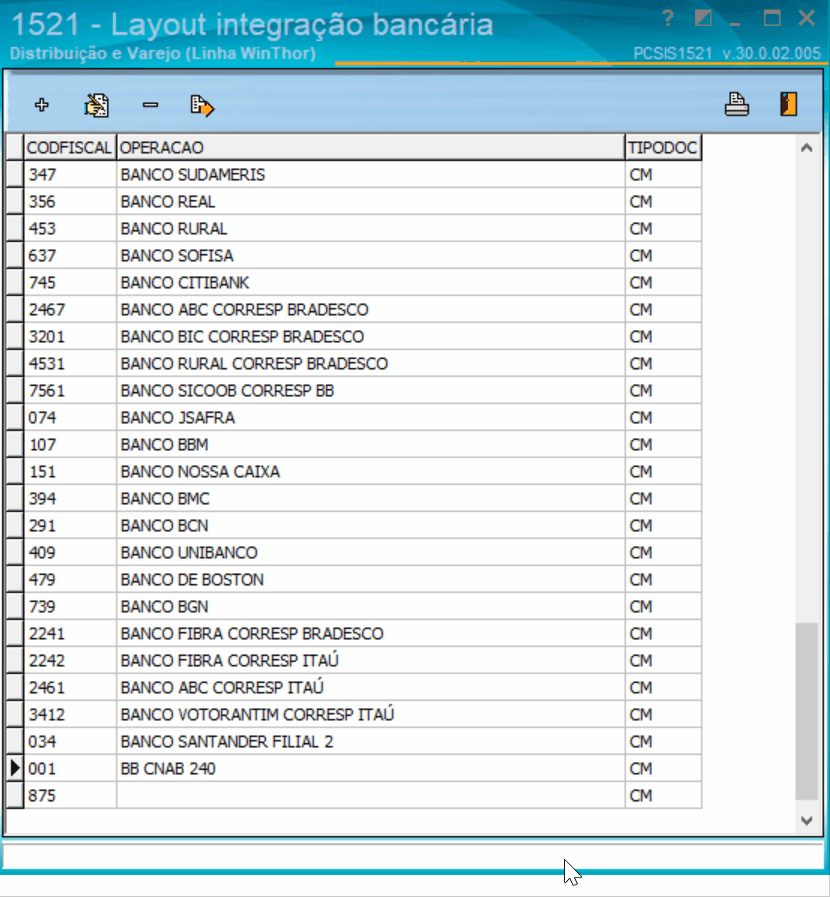
Task: Add a new layout with the plus icon
Action: 41,105
